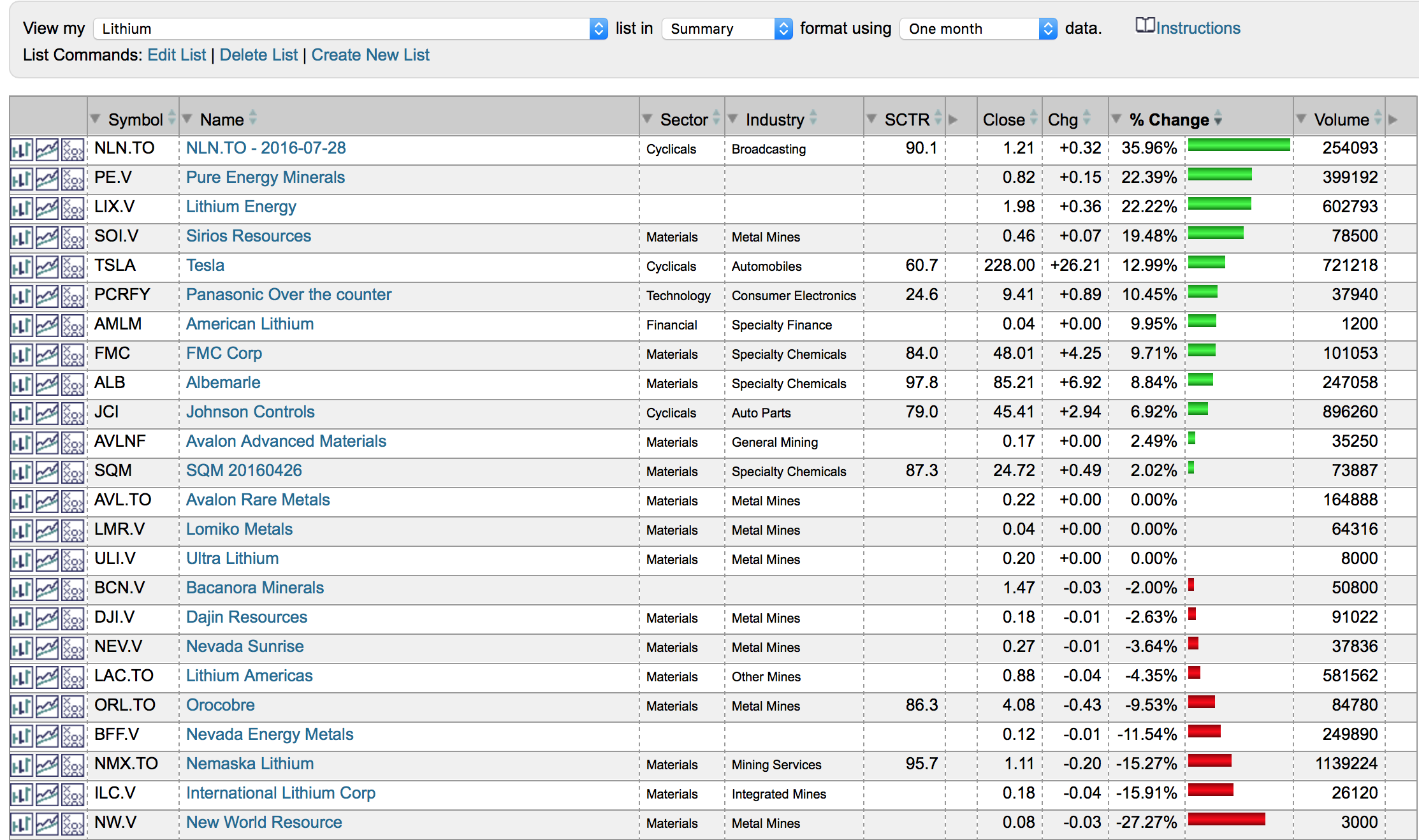The height and width of the screenshot is (840, 1419).
Task: Click the Instructions book icon
Action: [1145, 26]
